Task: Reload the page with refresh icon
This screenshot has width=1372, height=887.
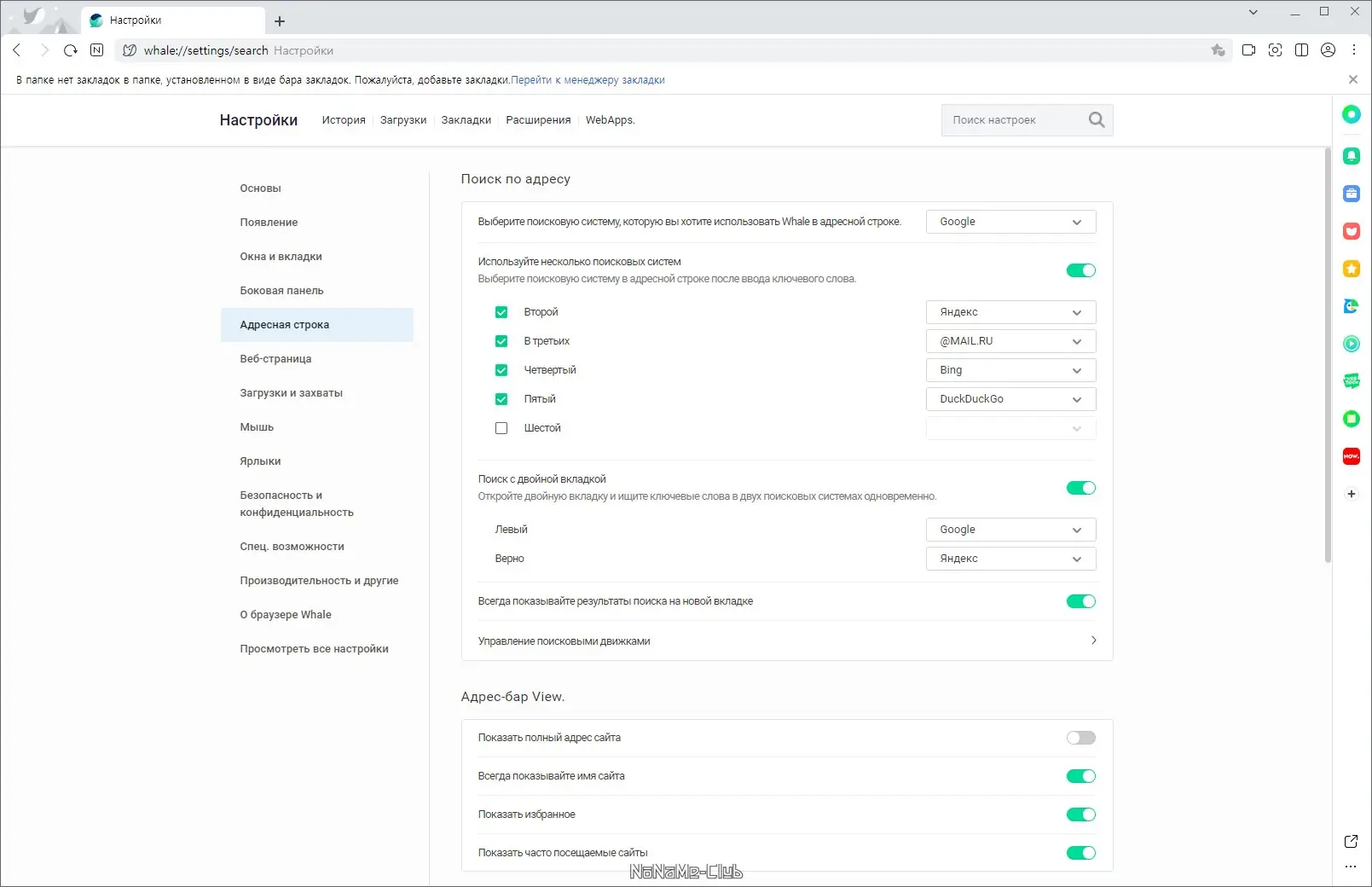Action: click(x=71, y=50)
